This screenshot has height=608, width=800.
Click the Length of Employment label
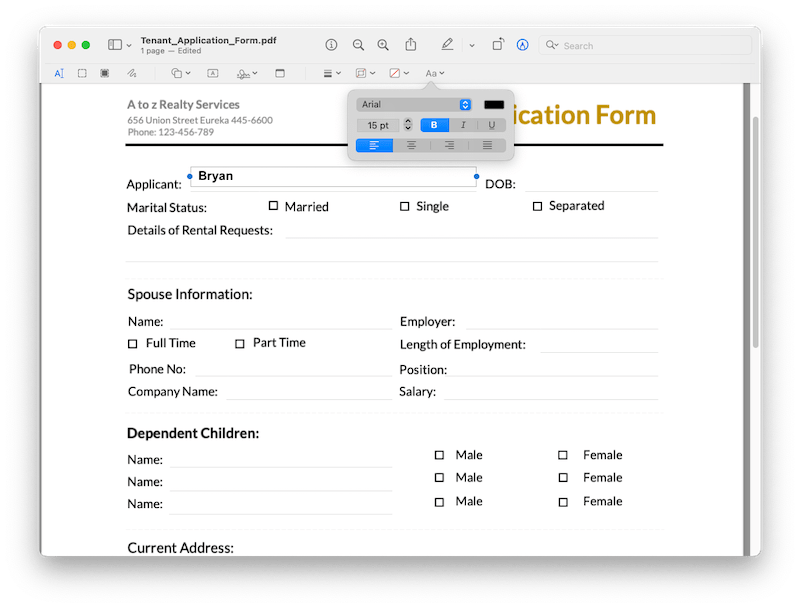tap(463, 345)
